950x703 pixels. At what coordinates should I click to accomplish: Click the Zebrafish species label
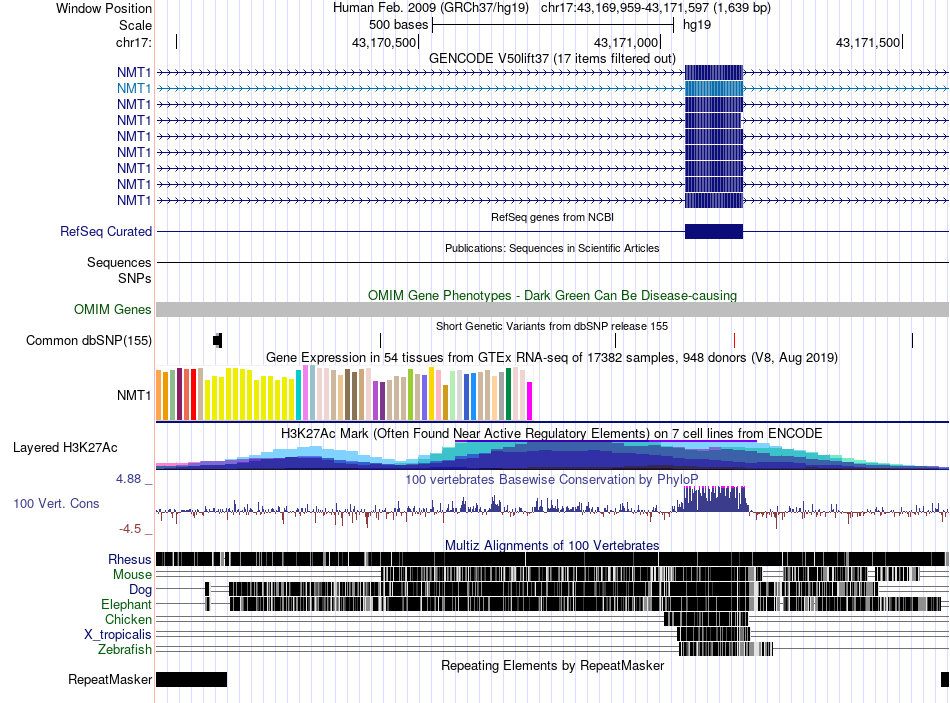point(125,649)
